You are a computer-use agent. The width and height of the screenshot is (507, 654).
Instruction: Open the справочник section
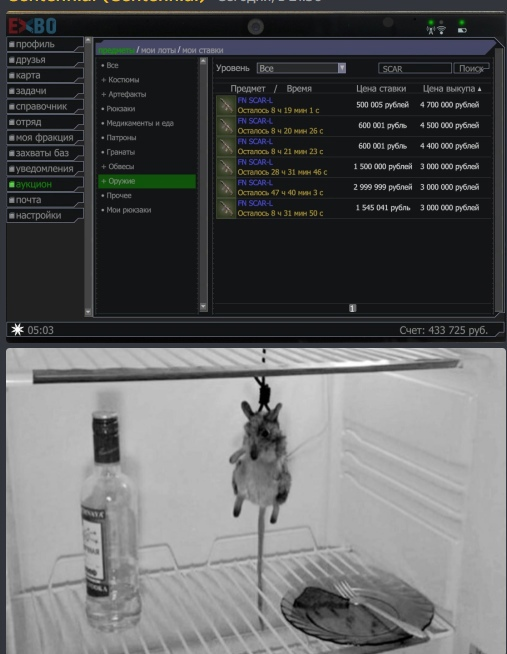pyautogui.click(x=45, y=106)
